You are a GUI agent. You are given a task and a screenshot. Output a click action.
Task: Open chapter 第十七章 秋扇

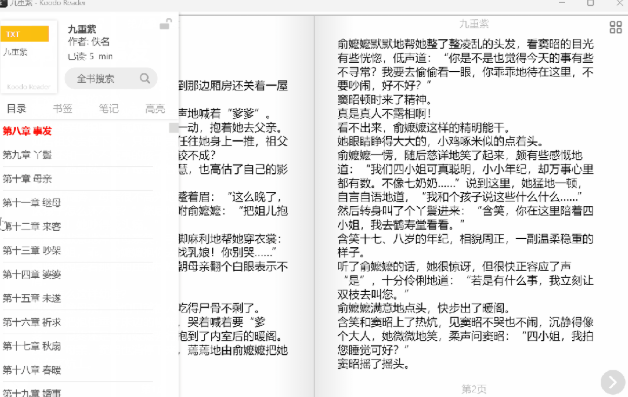(x=32, y=346)
